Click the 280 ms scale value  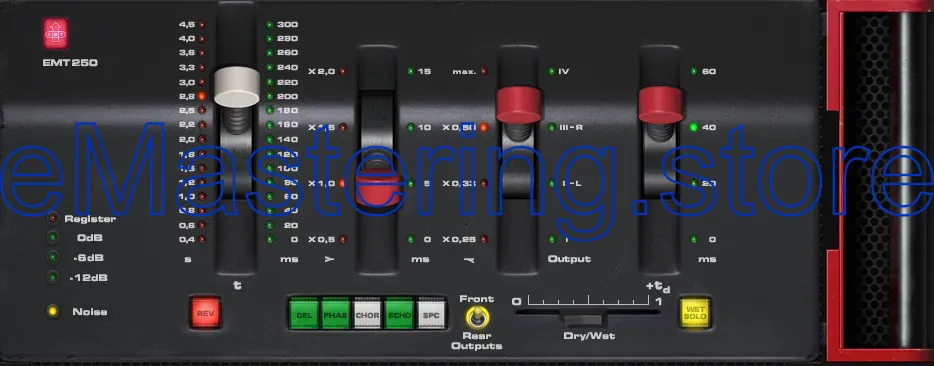pos(288,39)
